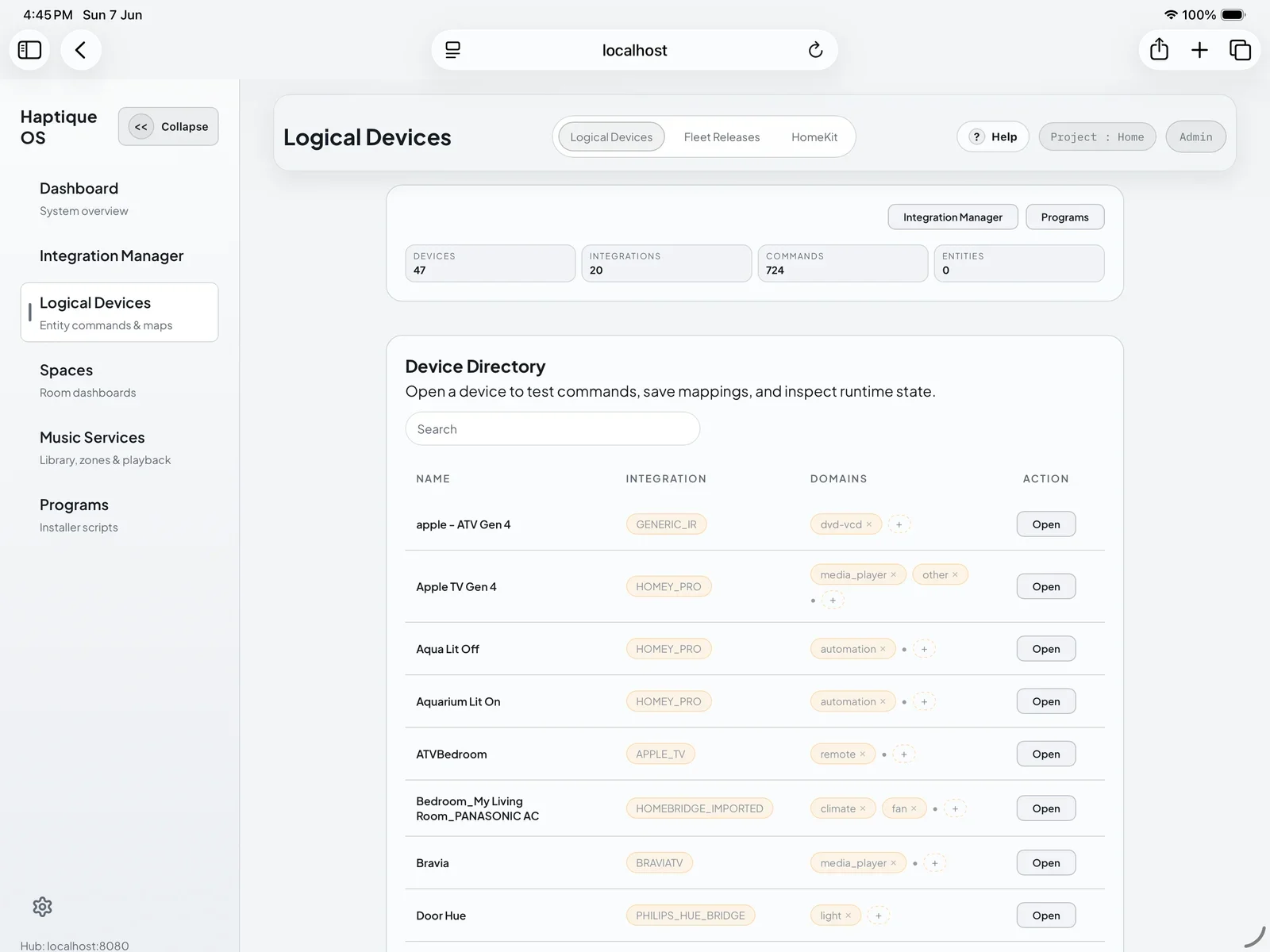Open Programs installer scripts in sidebar
The image size is (1270, 952).
119,515
